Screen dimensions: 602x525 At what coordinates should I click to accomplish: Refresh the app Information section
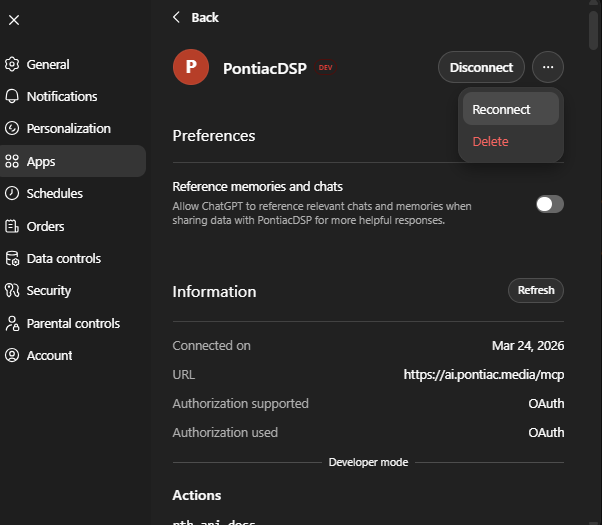pos(536,290)
